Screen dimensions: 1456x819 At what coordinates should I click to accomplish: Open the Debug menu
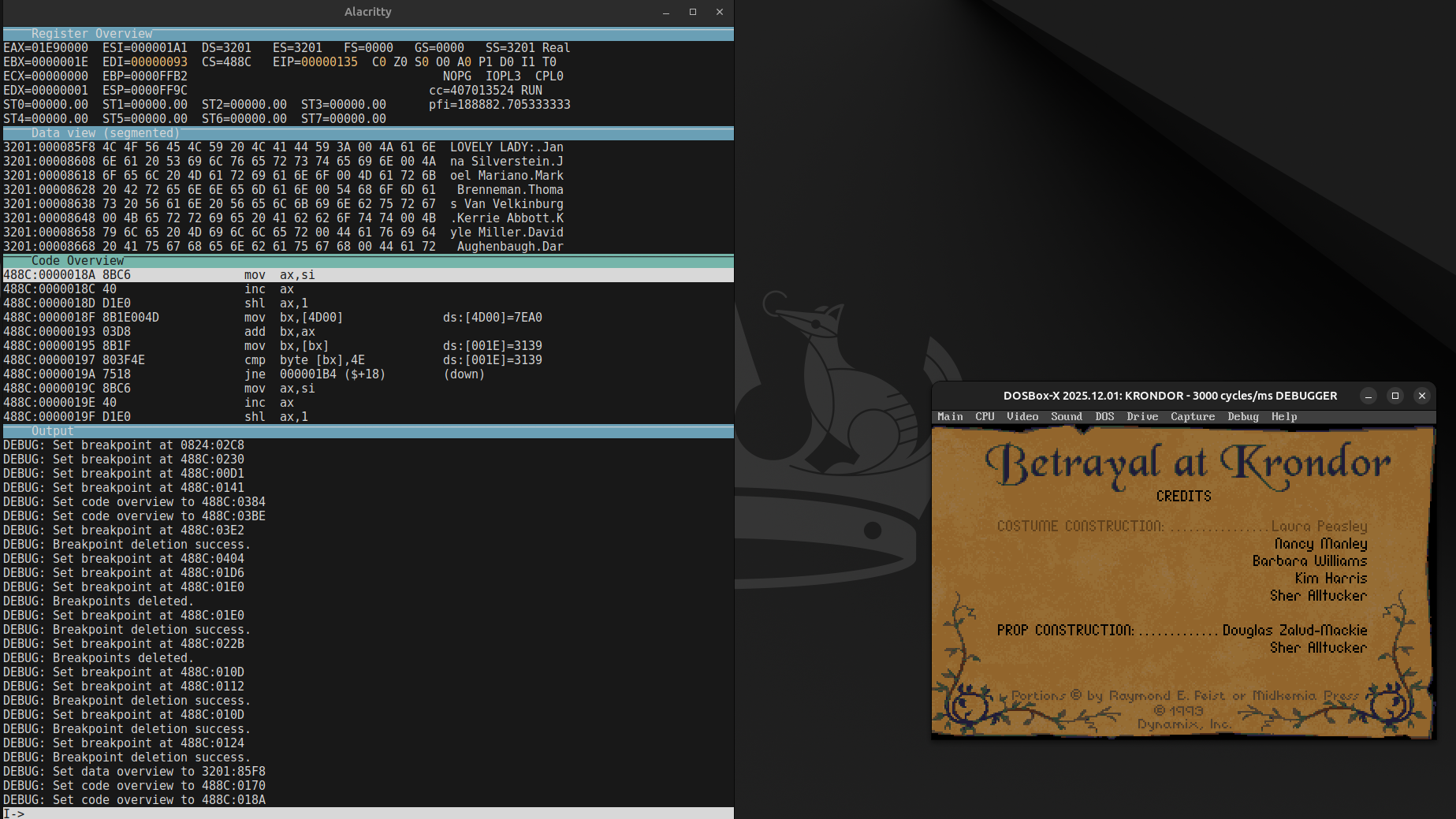coord(1242,416)
